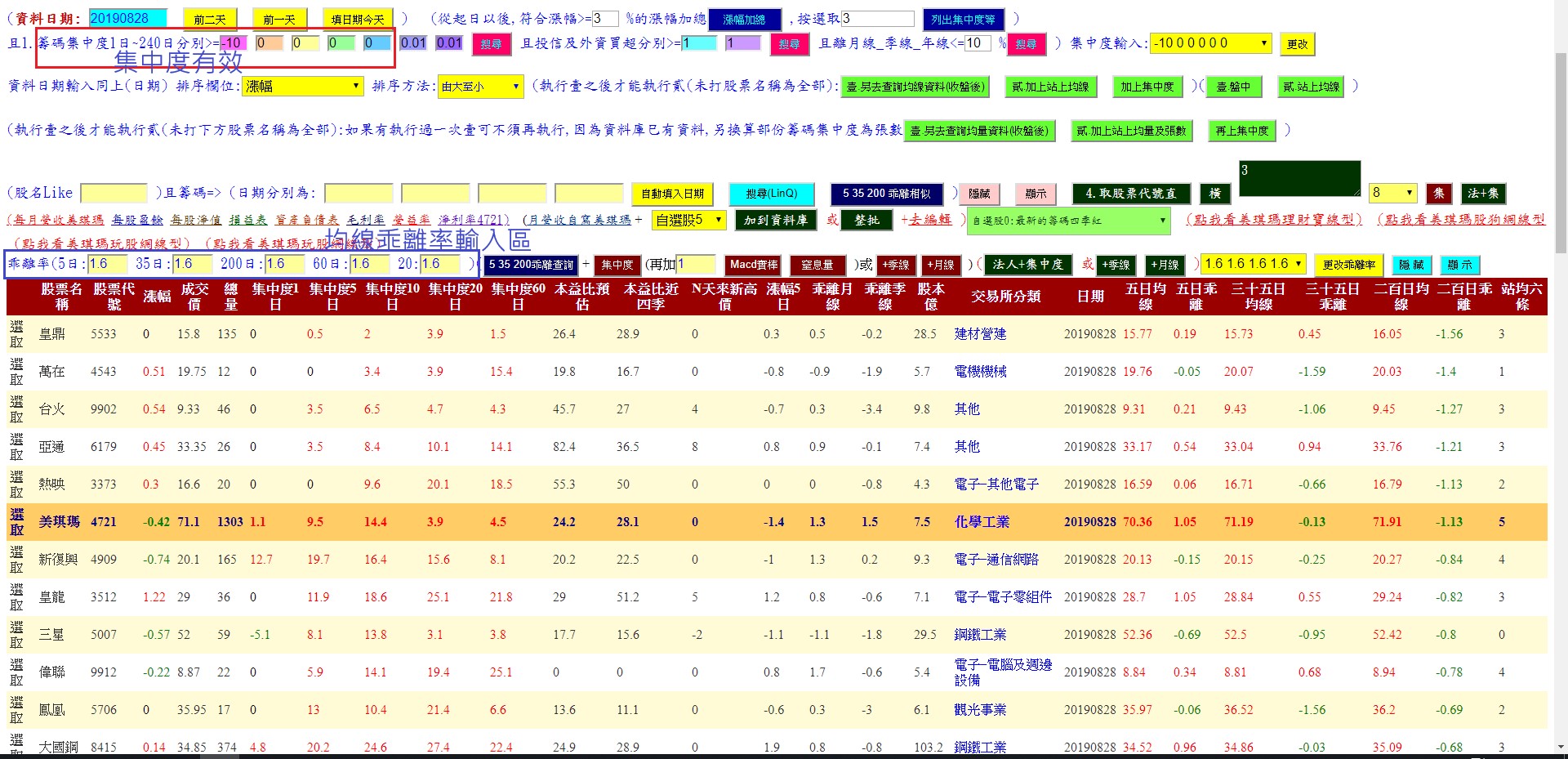Click 選取 for the 美琪瑪 row

(x=17, y=522)
